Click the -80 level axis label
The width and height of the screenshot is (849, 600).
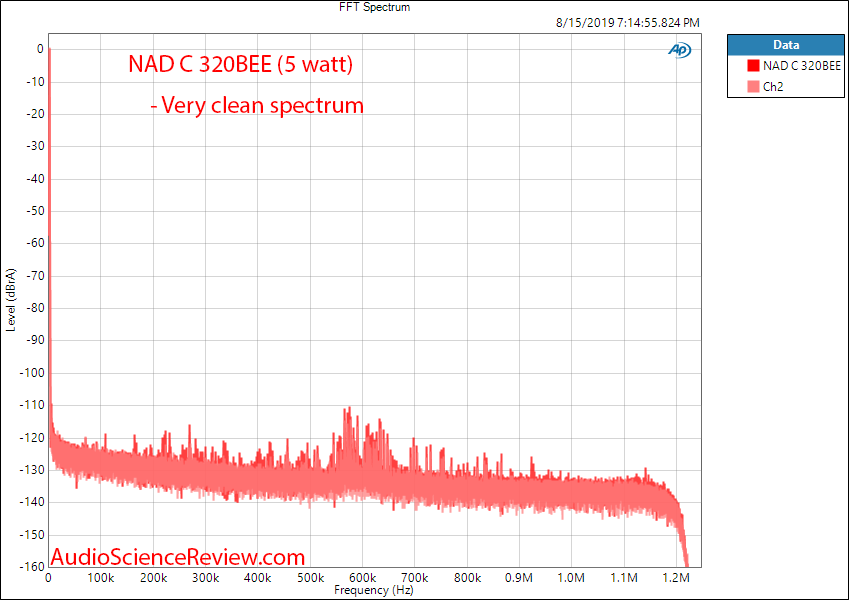[x=35, y=308]
